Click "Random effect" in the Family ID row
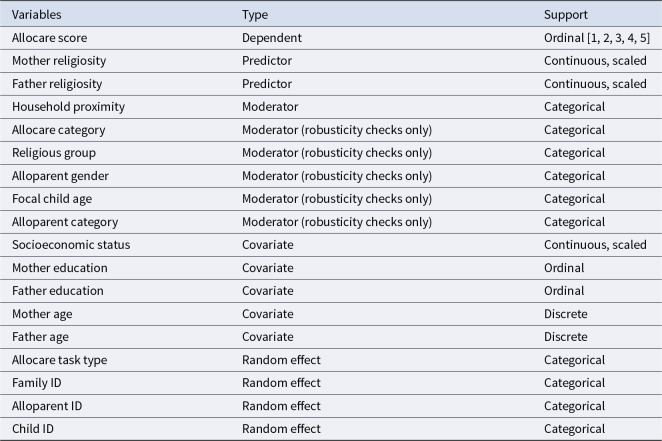 pos(281,383)
